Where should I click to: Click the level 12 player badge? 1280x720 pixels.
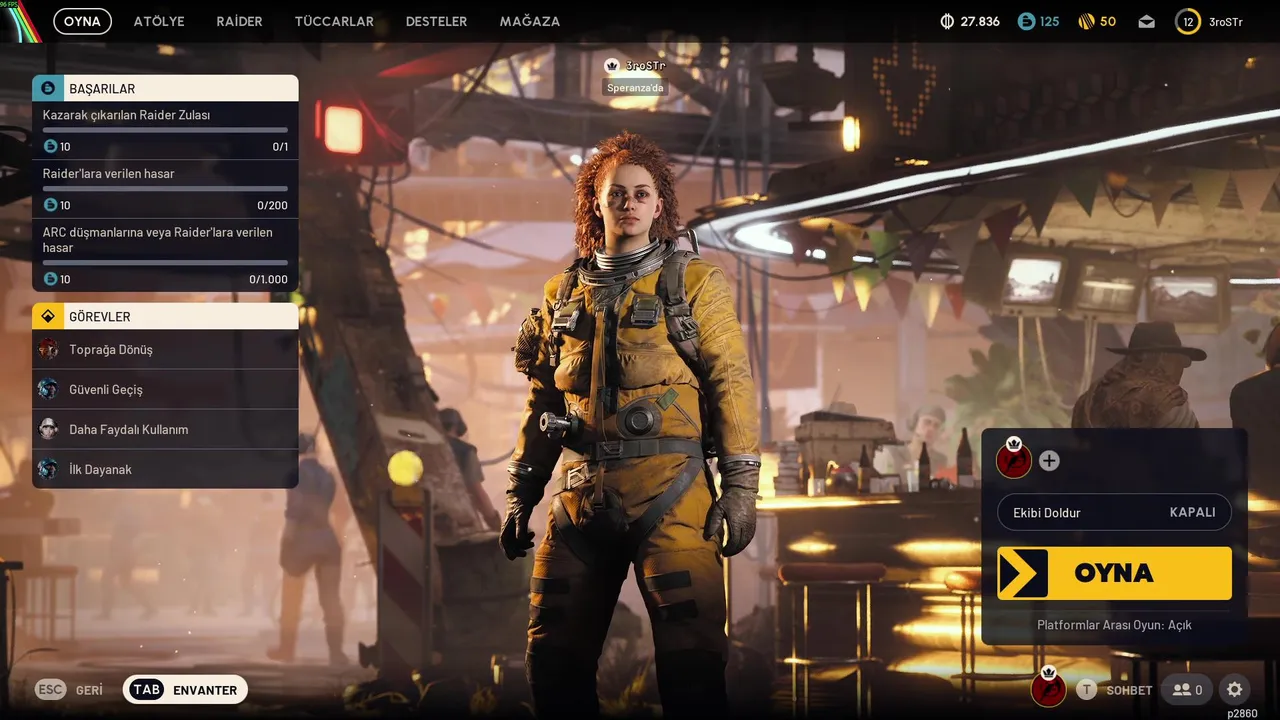pyautogui.click(x=1188, y=21)
